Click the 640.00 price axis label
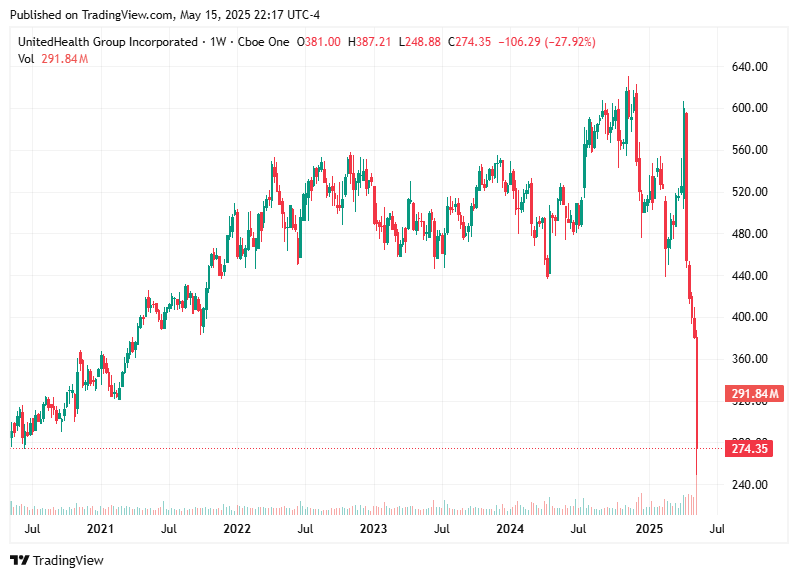The height and width of the screenshot is (578, 798). pyautogui.click(x=750, y=67)
